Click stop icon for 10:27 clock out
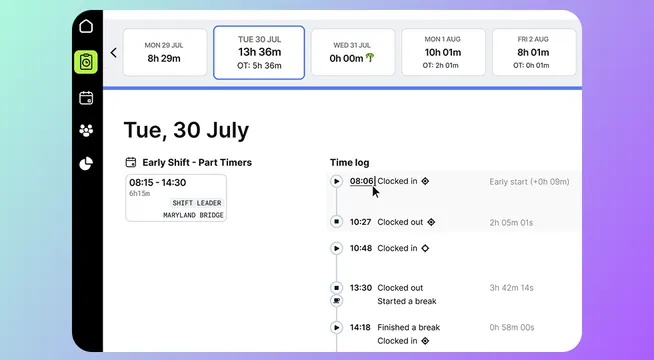Screen dimensions: 654x360 (x=336, y=222)
